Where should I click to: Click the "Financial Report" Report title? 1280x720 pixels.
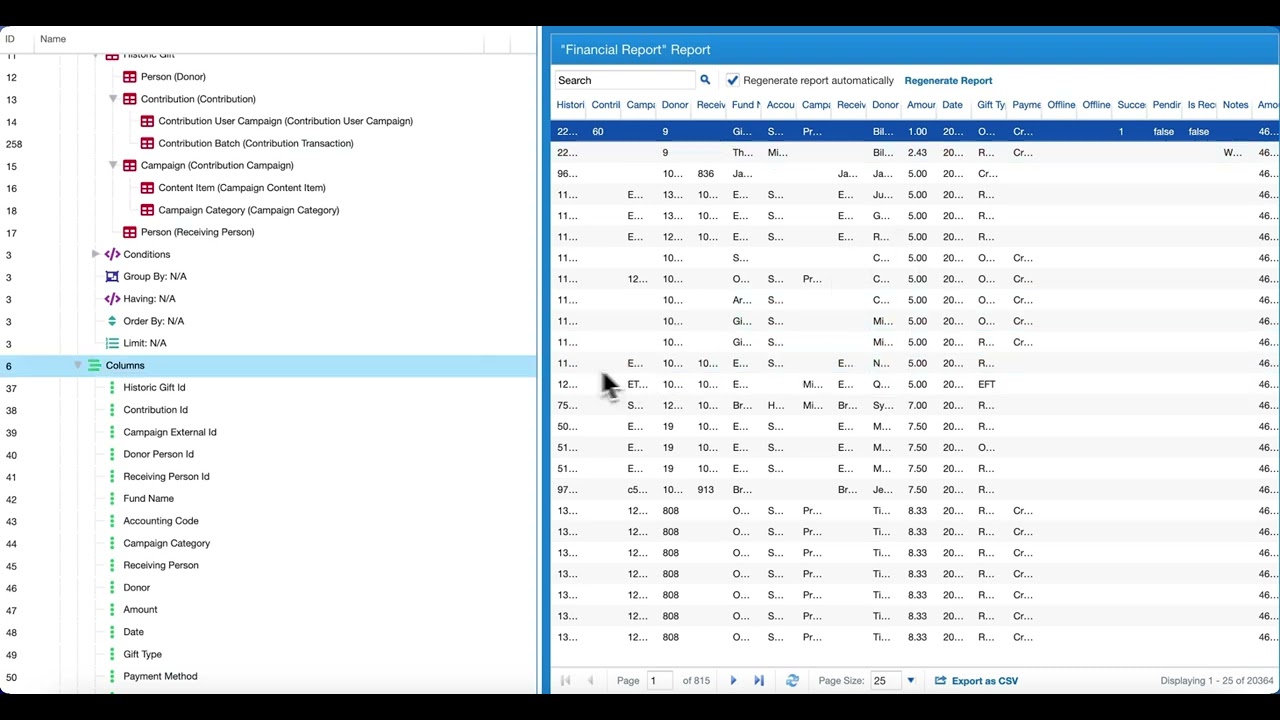pos(635,50)
